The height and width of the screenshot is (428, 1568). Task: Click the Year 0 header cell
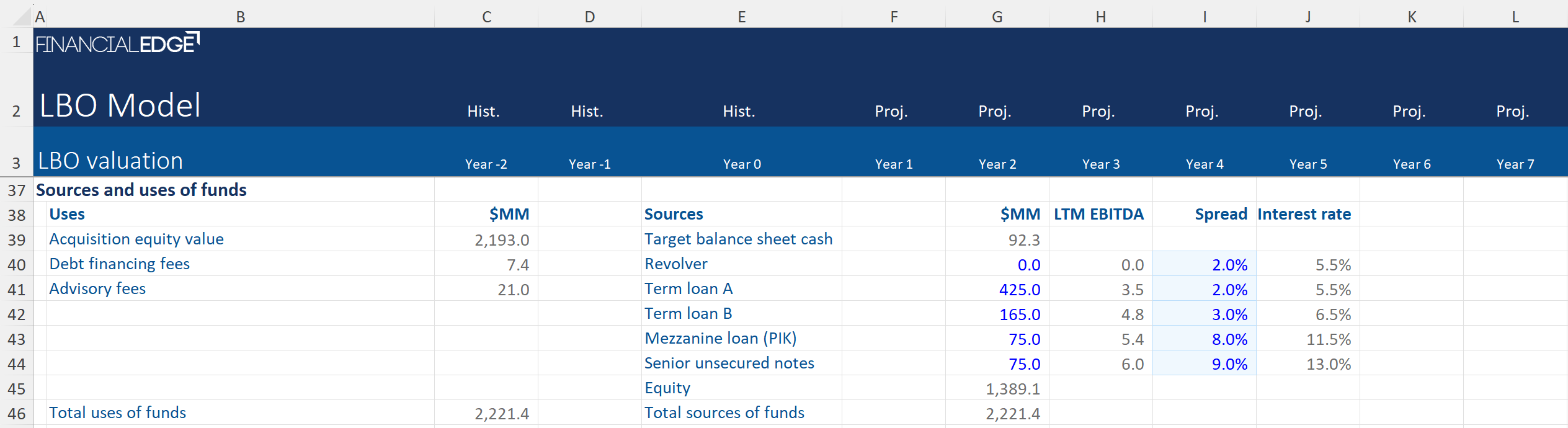click(741, 164)
